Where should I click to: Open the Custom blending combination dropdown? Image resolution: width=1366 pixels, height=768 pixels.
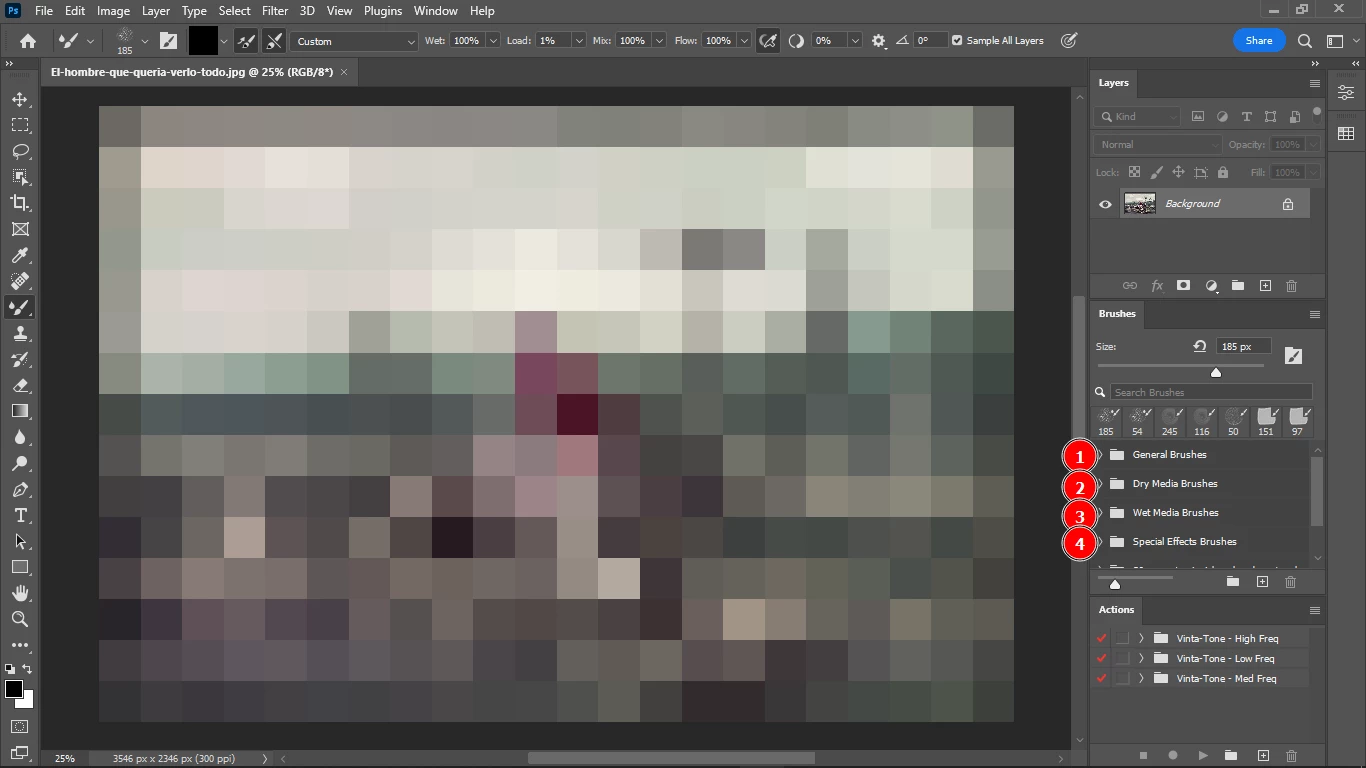[355, 41]
